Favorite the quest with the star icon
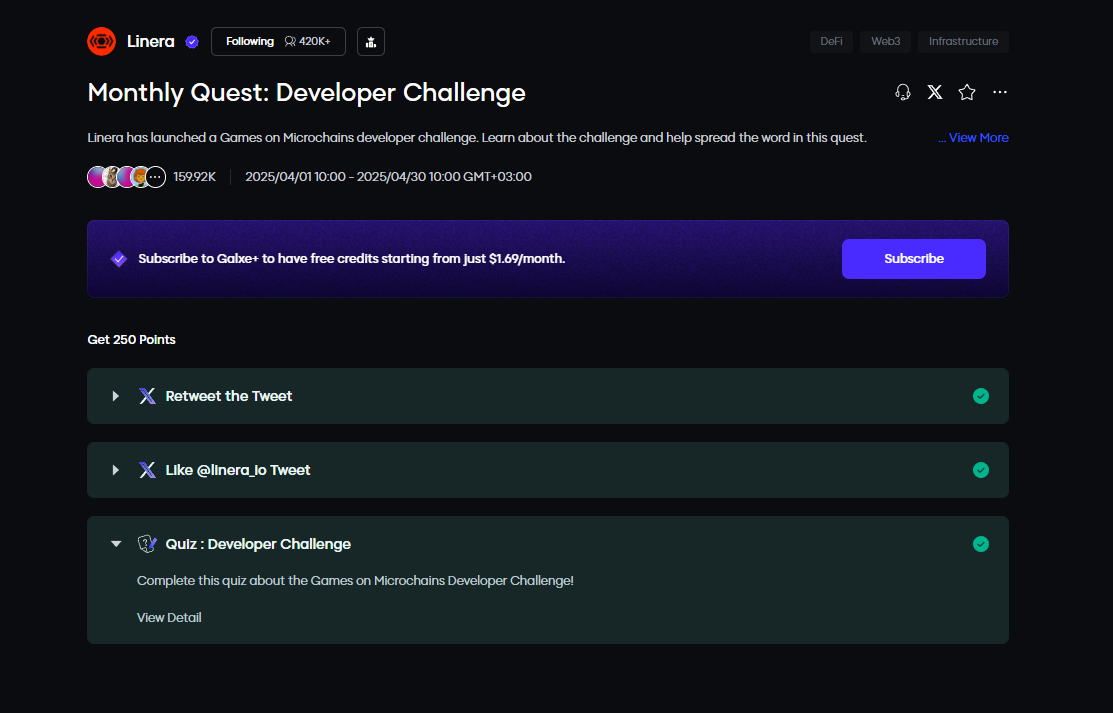This screenshot has width=1113, height=713. (967, 92)
